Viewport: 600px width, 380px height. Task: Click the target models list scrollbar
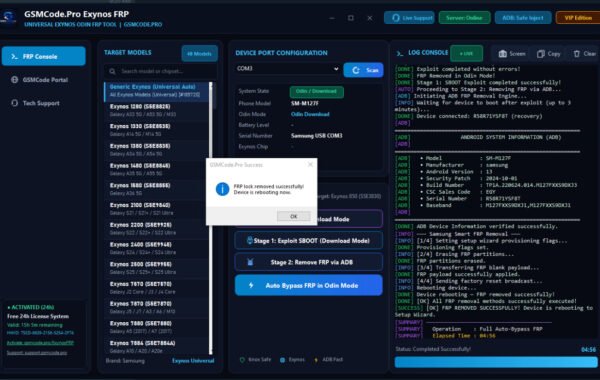point(211,218)
